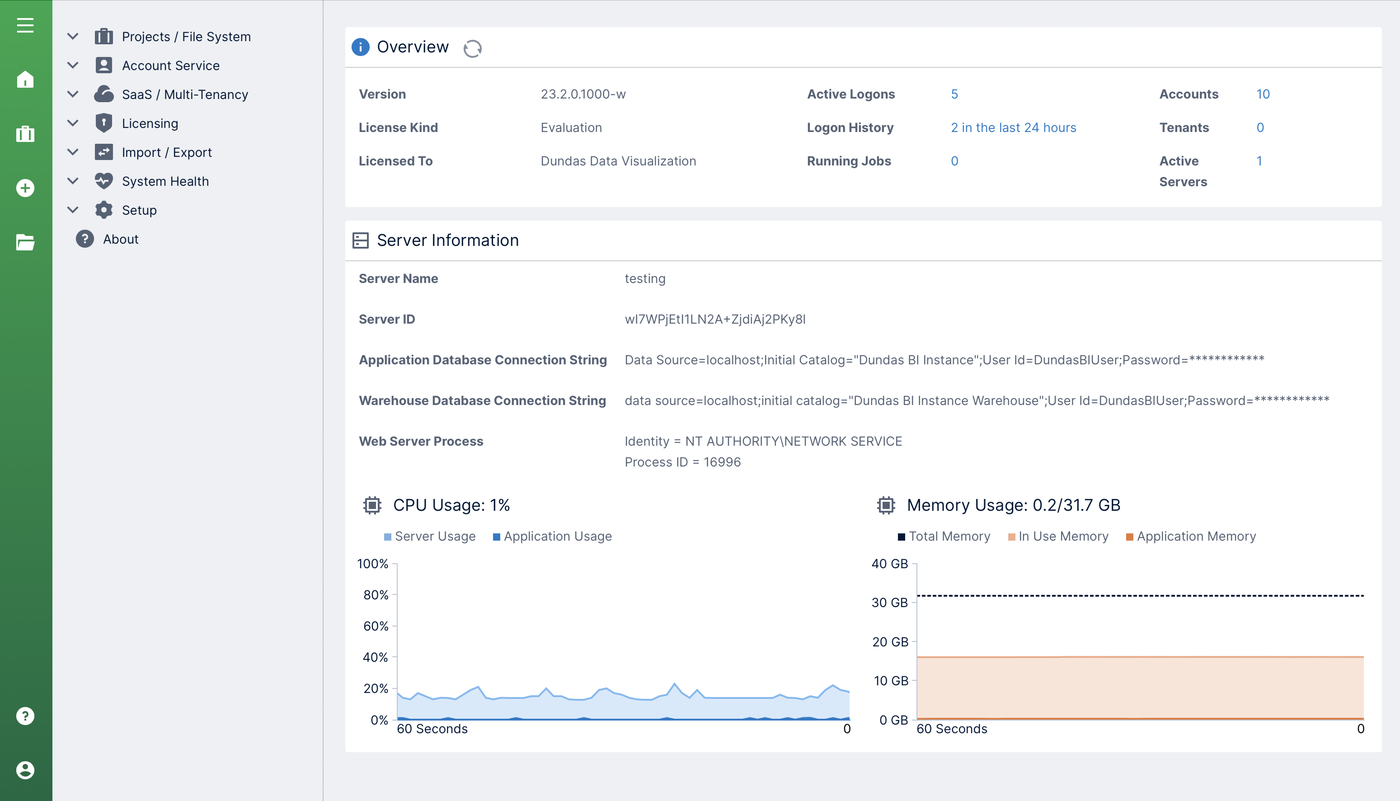Toggle Application Usage legend swatch
1400x801 pixels.
coord(497,537)
